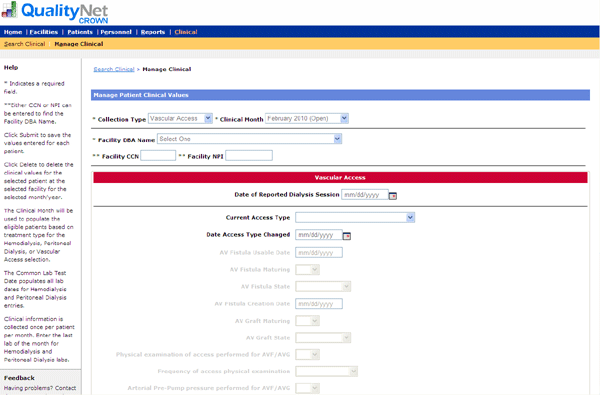This screenshot has height=395, width=600.
Task: Click the red Vascular Access section header
Action: point(340,178)
